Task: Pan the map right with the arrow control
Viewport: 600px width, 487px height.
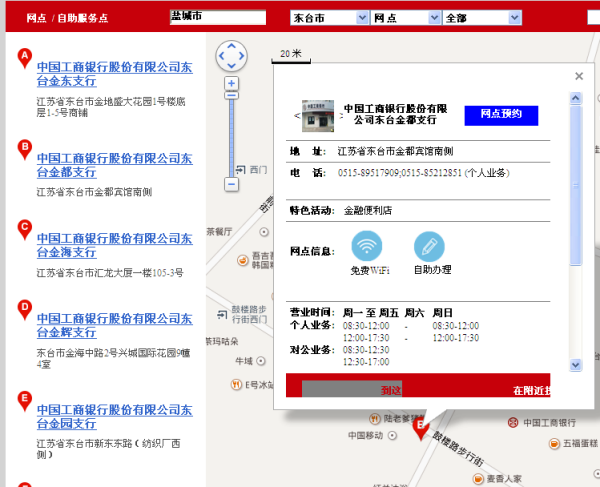Action: pos(241,56)
